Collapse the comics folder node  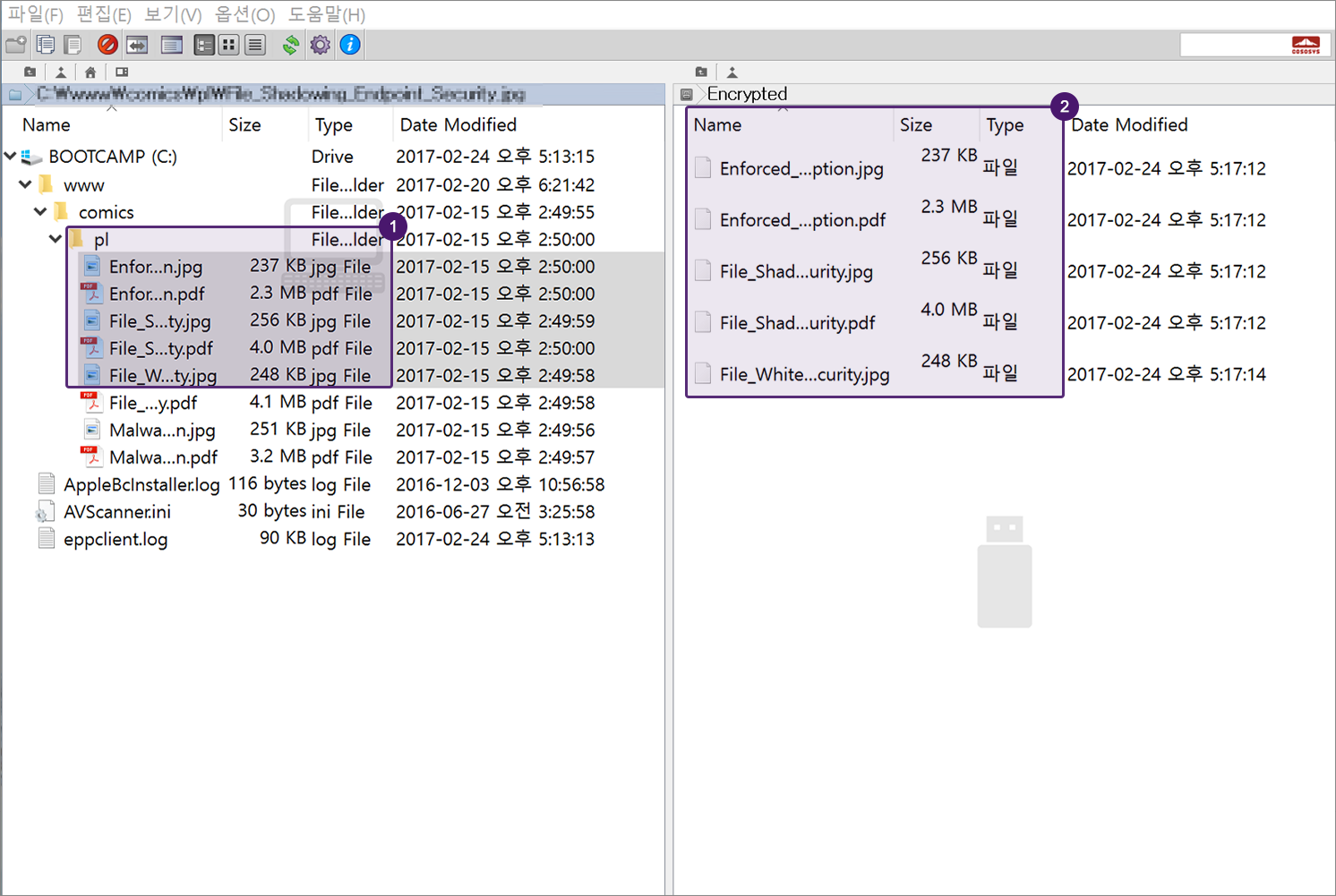point(40,212)
